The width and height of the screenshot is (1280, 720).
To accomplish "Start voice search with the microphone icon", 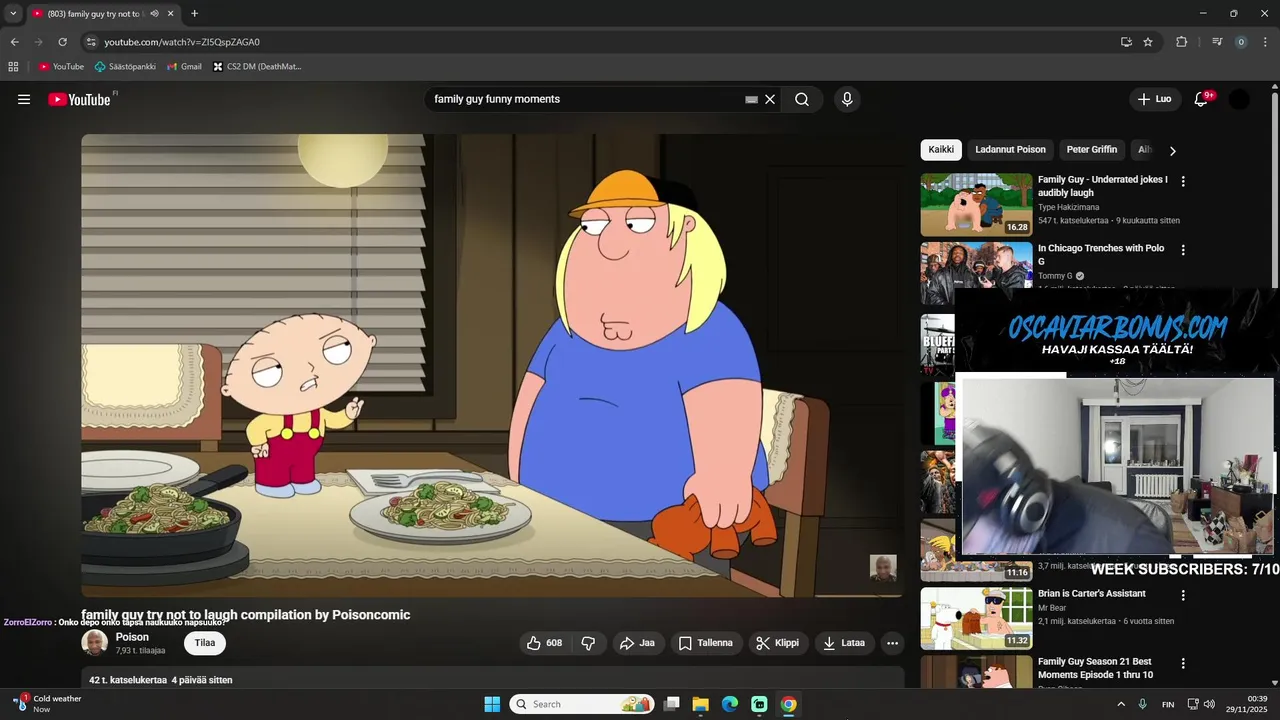I will (x=847, y=99).
